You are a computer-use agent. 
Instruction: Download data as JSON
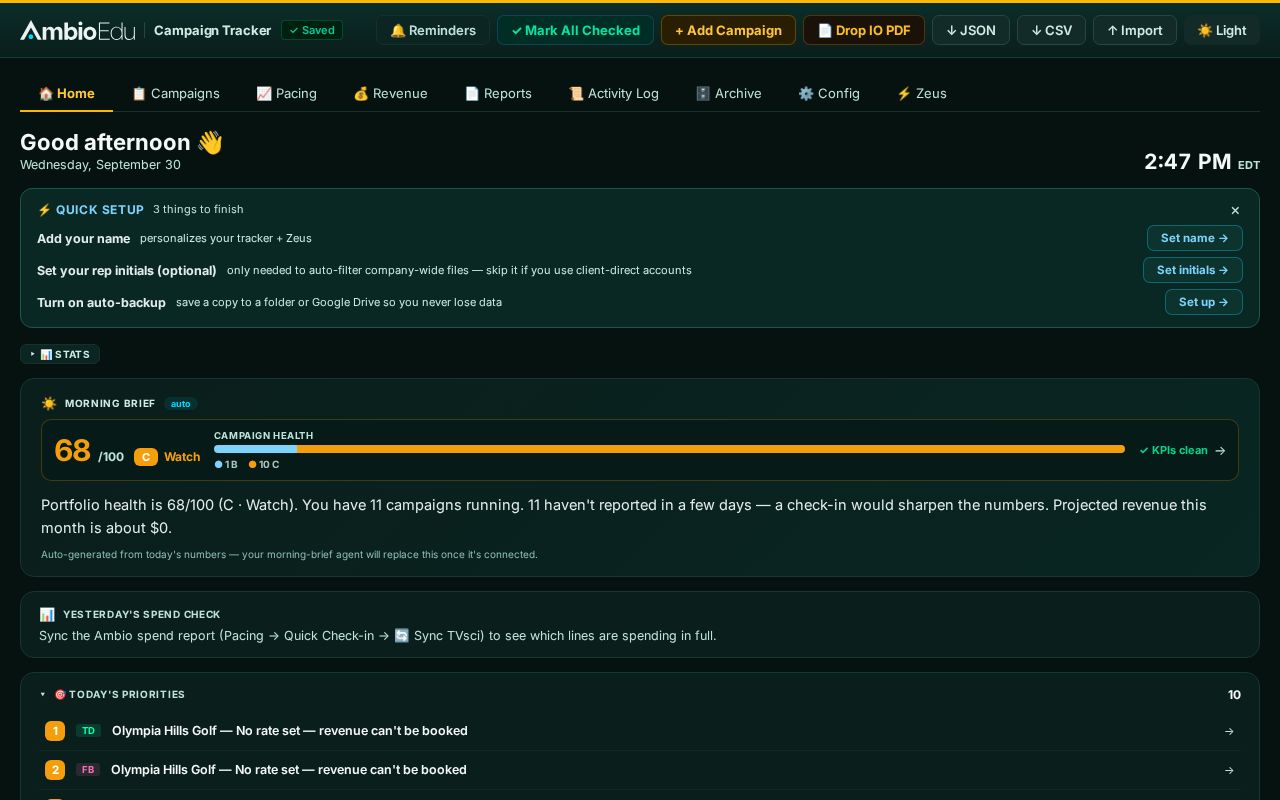pos(971,30)
